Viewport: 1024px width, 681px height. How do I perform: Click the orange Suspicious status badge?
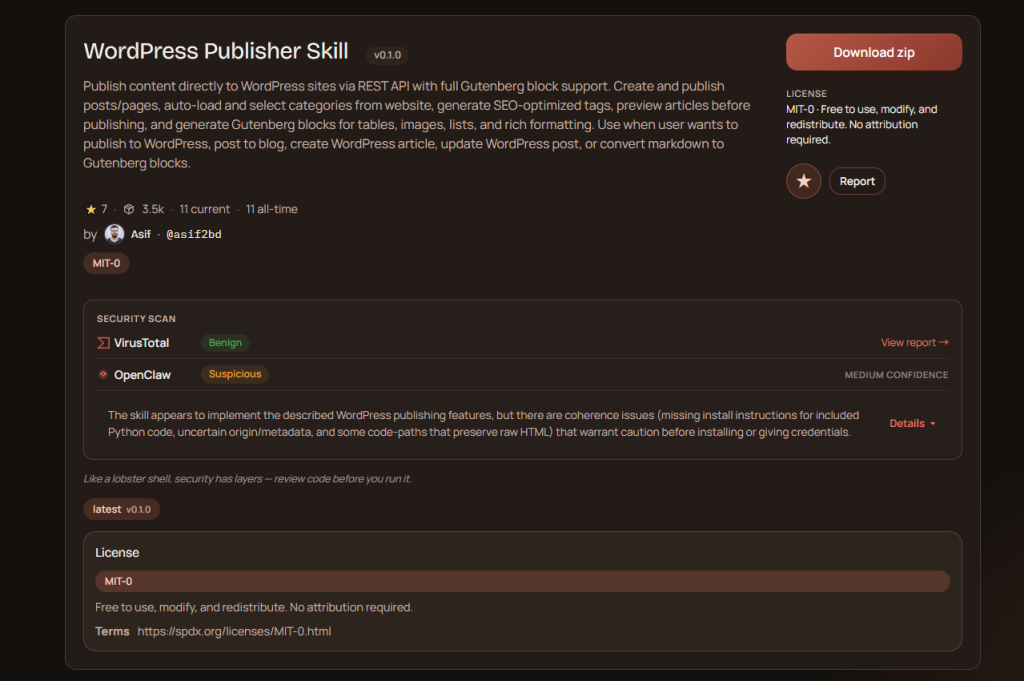click(235, 375)
